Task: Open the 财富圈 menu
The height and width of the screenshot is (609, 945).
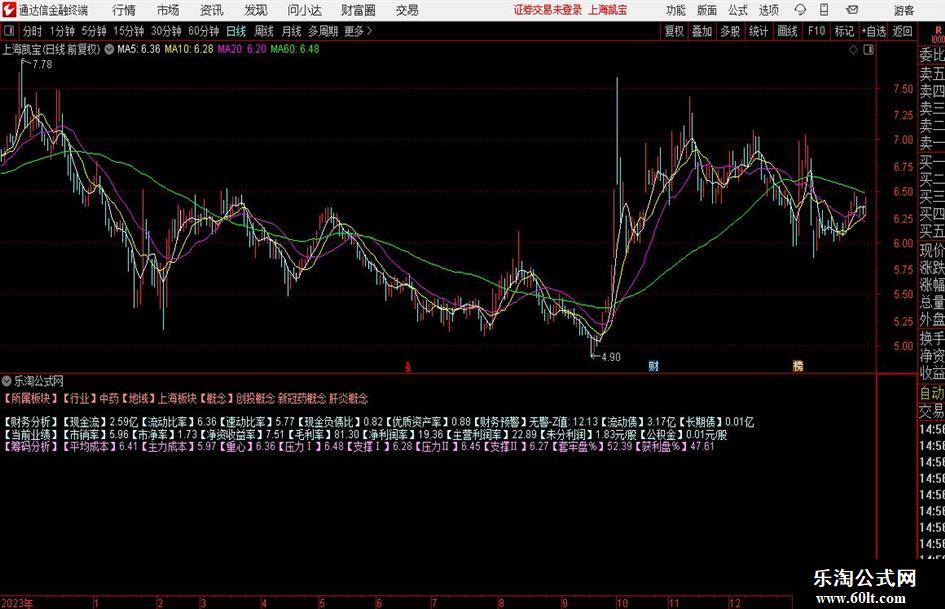Action: pyautogui.click(x=358, y=10)
